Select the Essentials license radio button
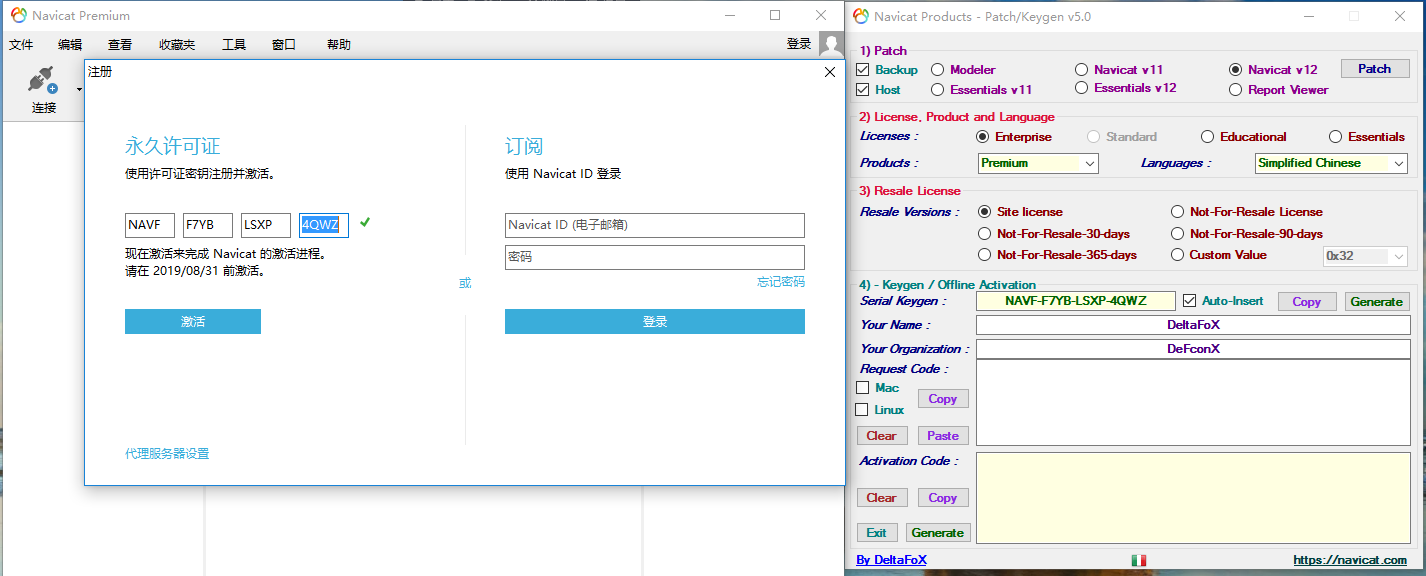 coord(1335,137)
